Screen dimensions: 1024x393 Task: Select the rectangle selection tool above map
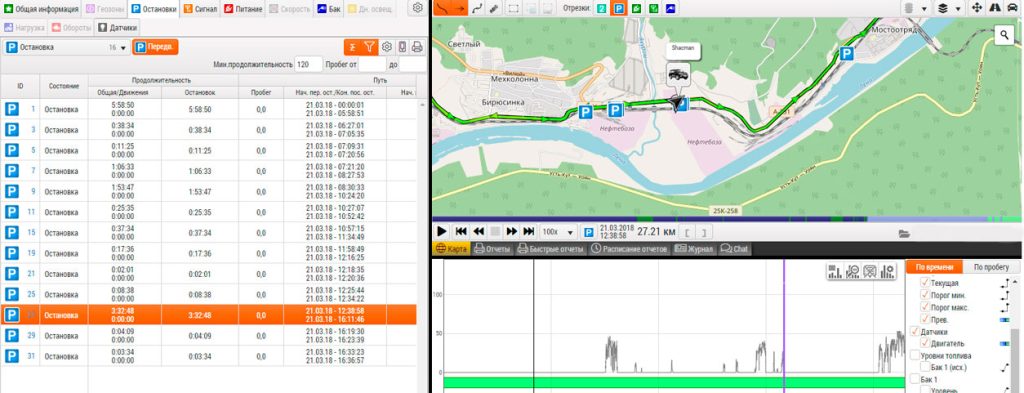pos(514,8)
